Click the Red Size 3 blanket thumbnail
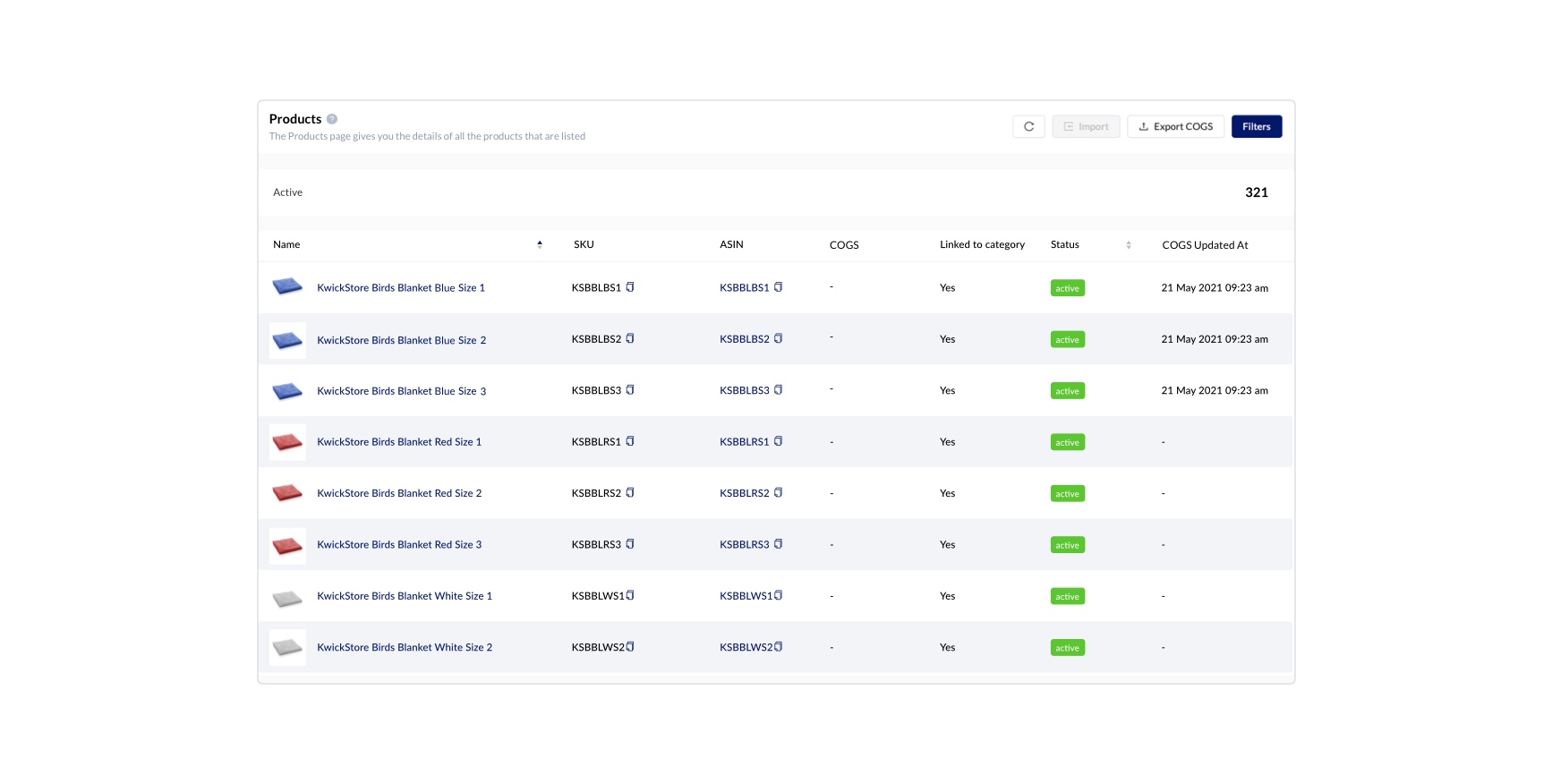The height and width of the screenshot is (784, 1552). tap(287, 545)
